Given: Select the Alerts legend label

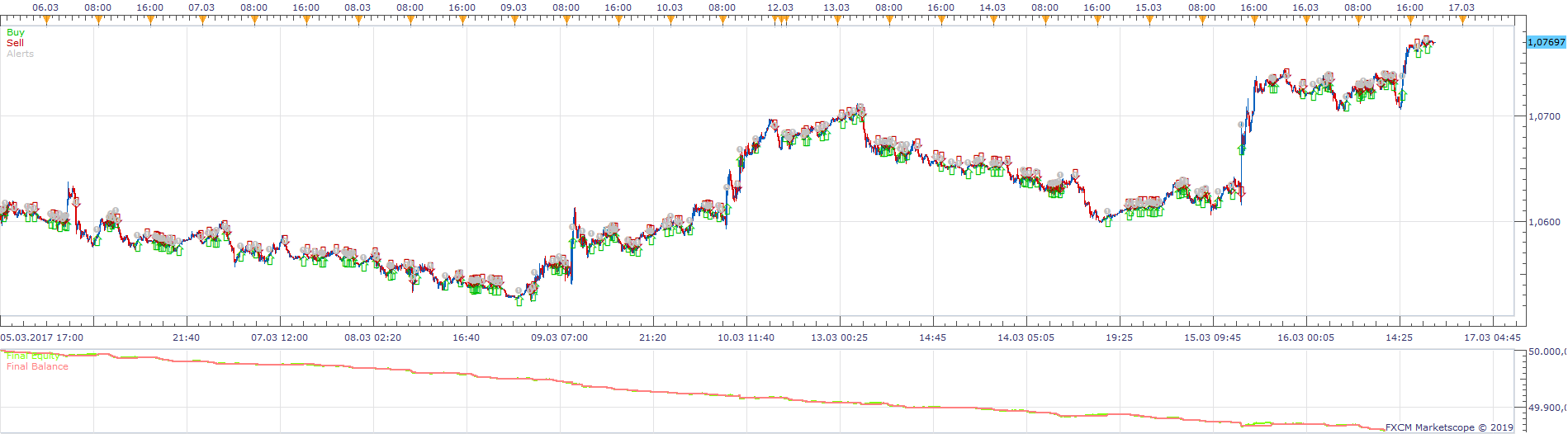Looking at the screenshot, I should pyautogui.click(x=20, y=54).
